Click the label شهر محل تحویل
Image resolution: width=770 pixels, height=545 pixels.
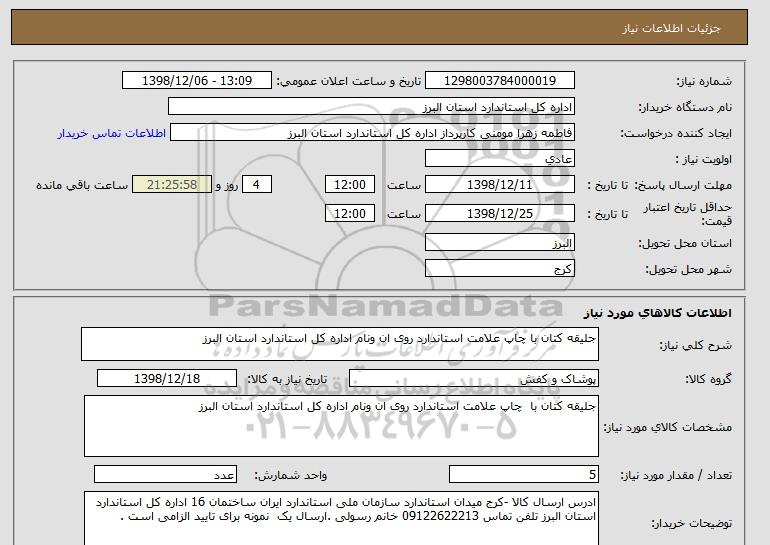688,269
